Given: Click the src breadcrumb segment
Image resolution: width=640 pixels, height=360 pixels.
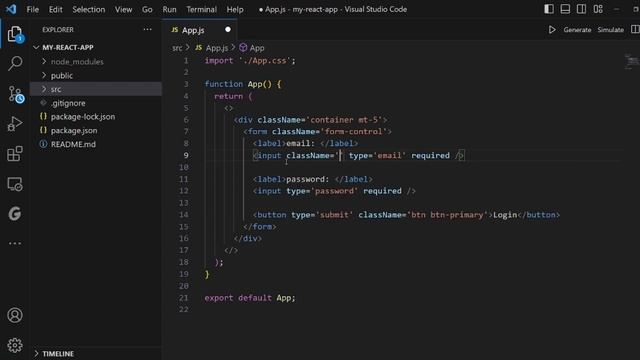Looking at the screenshot, I should (177, 48).
